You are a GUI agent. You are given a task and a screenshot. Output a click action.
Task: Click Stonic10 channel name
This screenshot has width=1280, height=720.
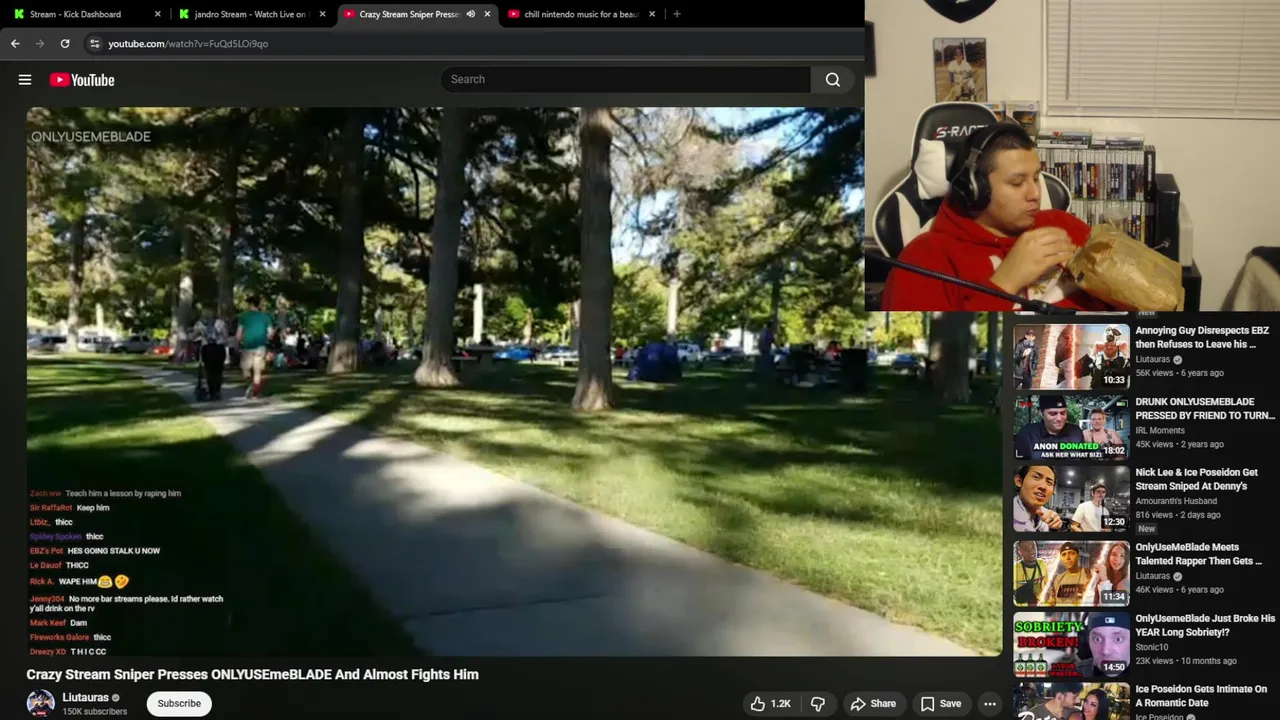[1153, 647]
